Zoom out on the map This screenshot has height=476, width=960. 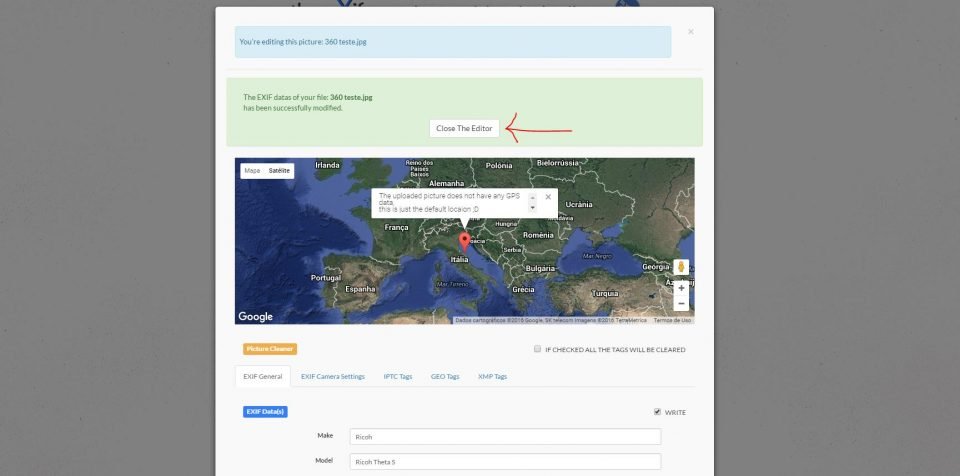(681, 303)
